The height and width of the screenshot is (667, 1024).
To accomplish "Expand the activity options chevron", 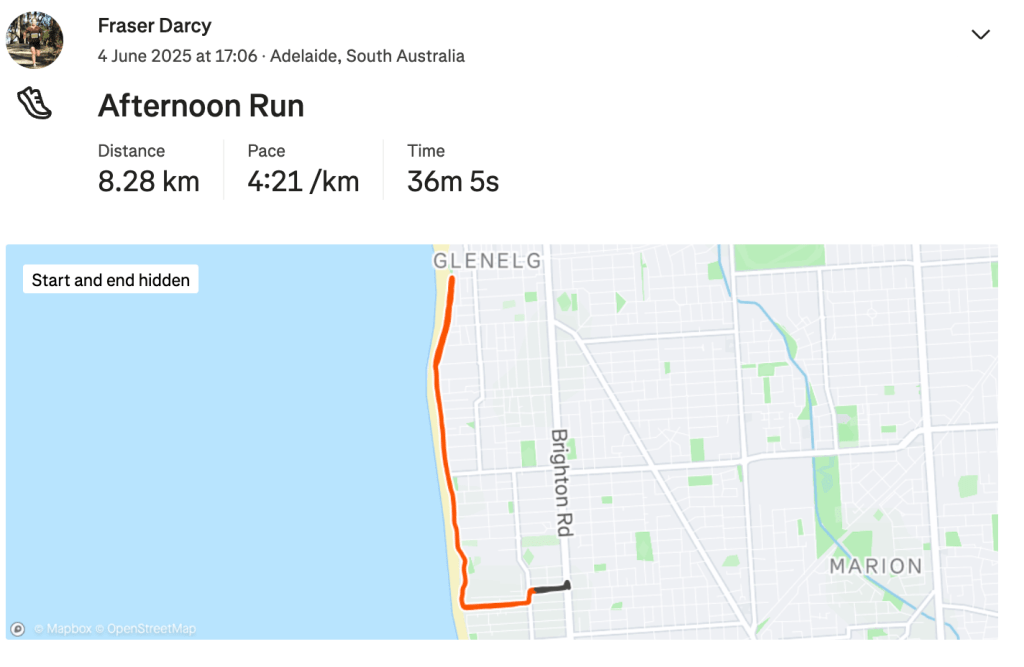I will coord(980,35).
